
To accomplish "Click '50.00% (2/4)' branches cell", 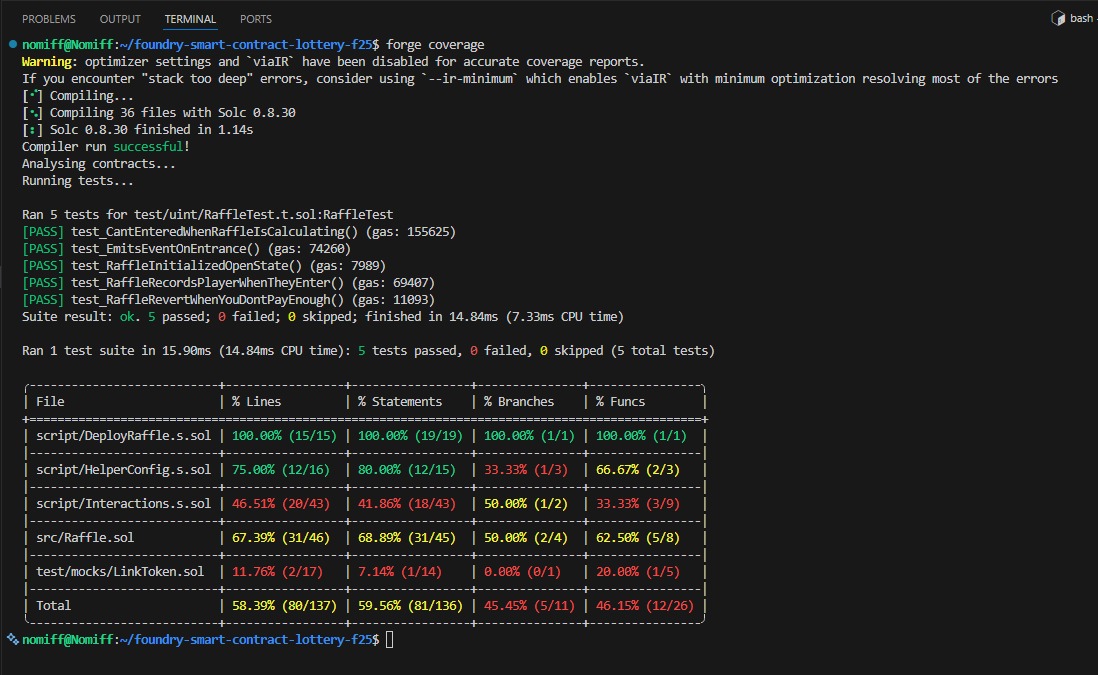I will [526, 538].
